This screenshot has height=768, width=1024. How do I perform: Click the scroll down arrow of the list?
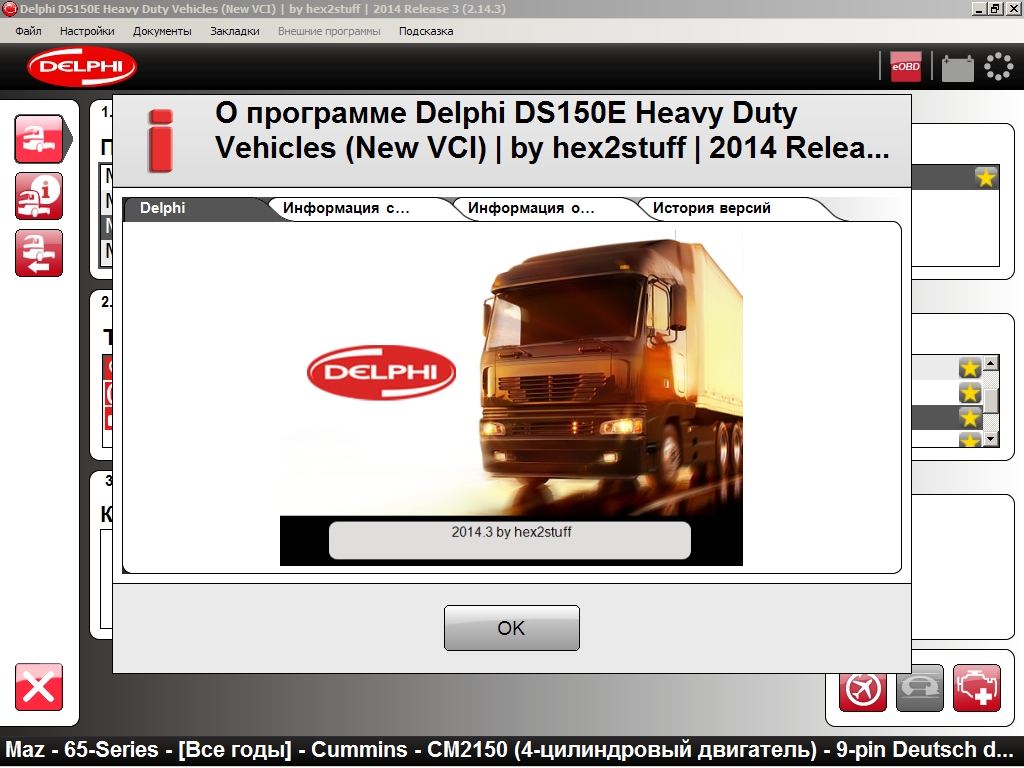(x=991, y=439)
